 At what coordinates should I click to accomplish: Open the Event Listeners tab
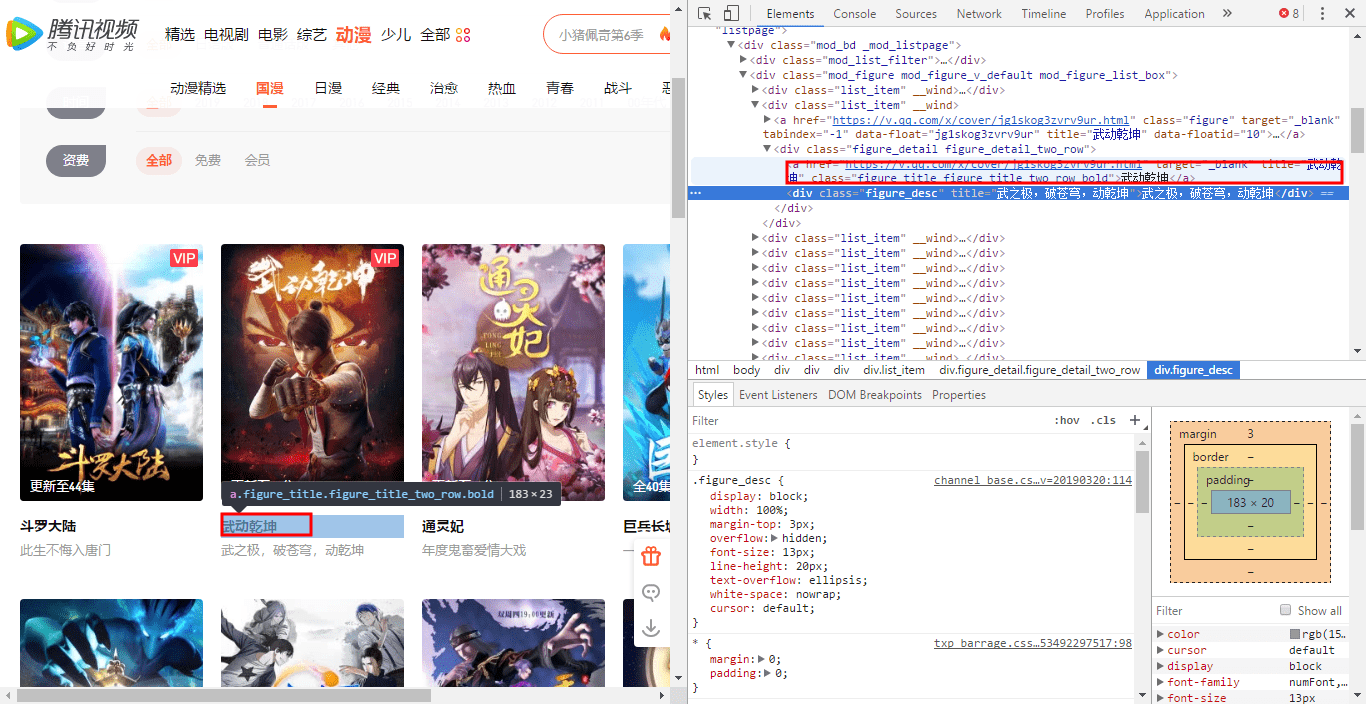point(778,394)
